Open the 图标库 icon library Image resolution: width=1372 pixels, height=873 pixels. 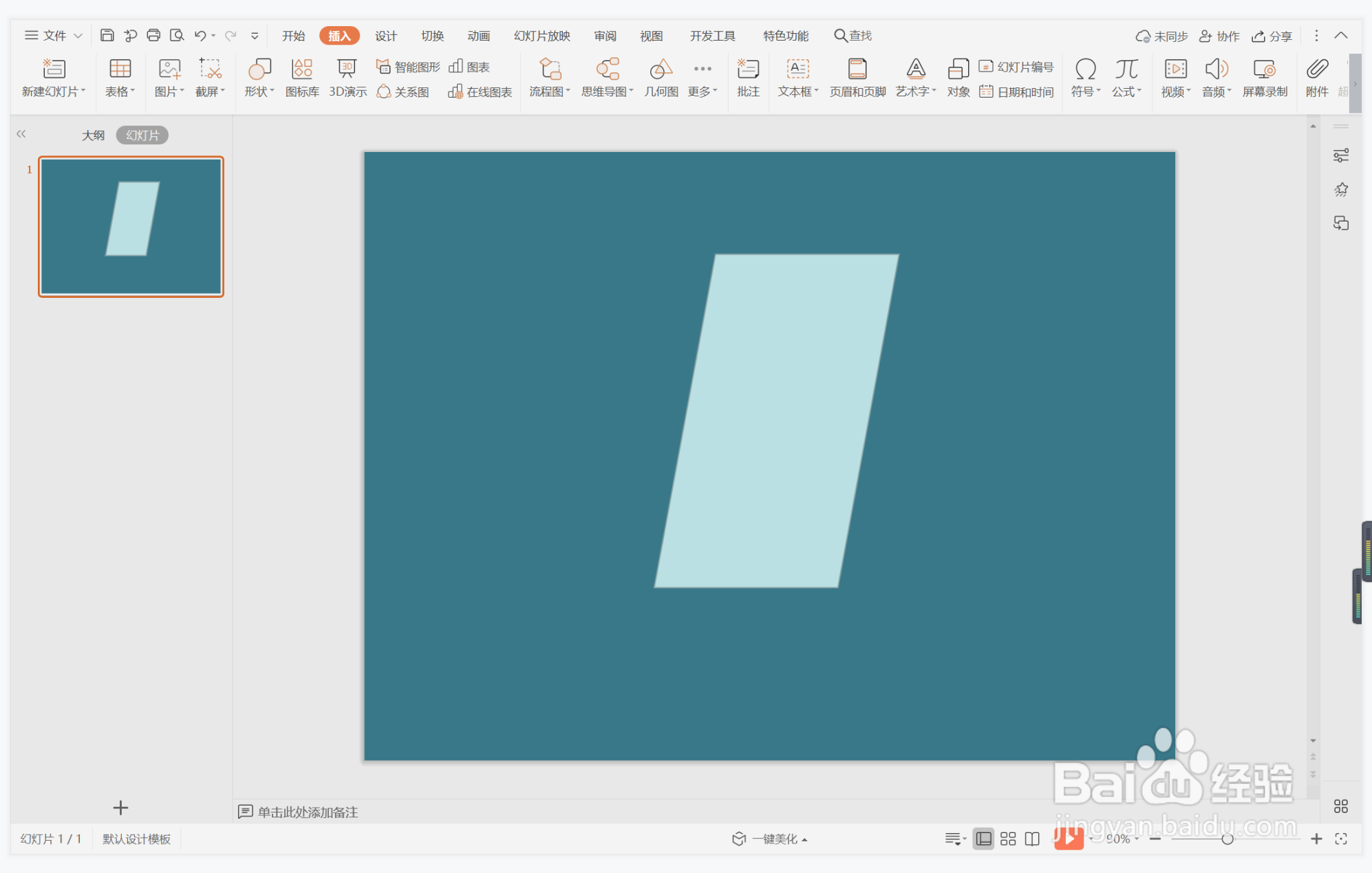coord(302,77)
